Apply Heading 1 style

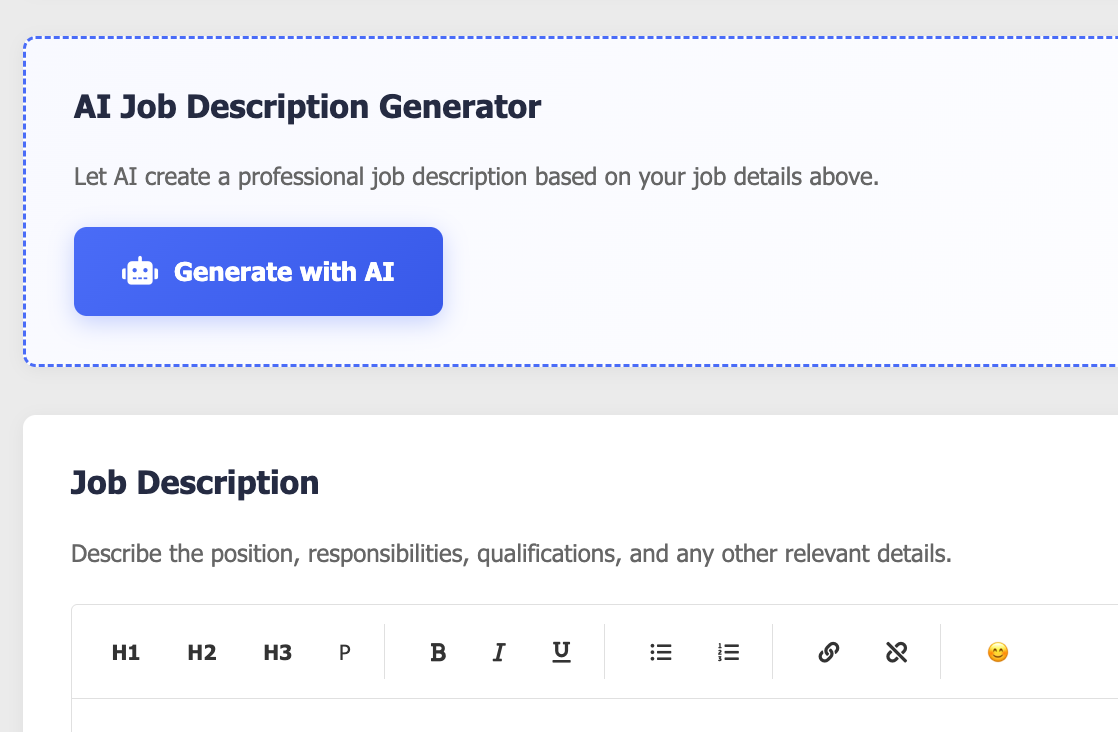tap(126, 652)
